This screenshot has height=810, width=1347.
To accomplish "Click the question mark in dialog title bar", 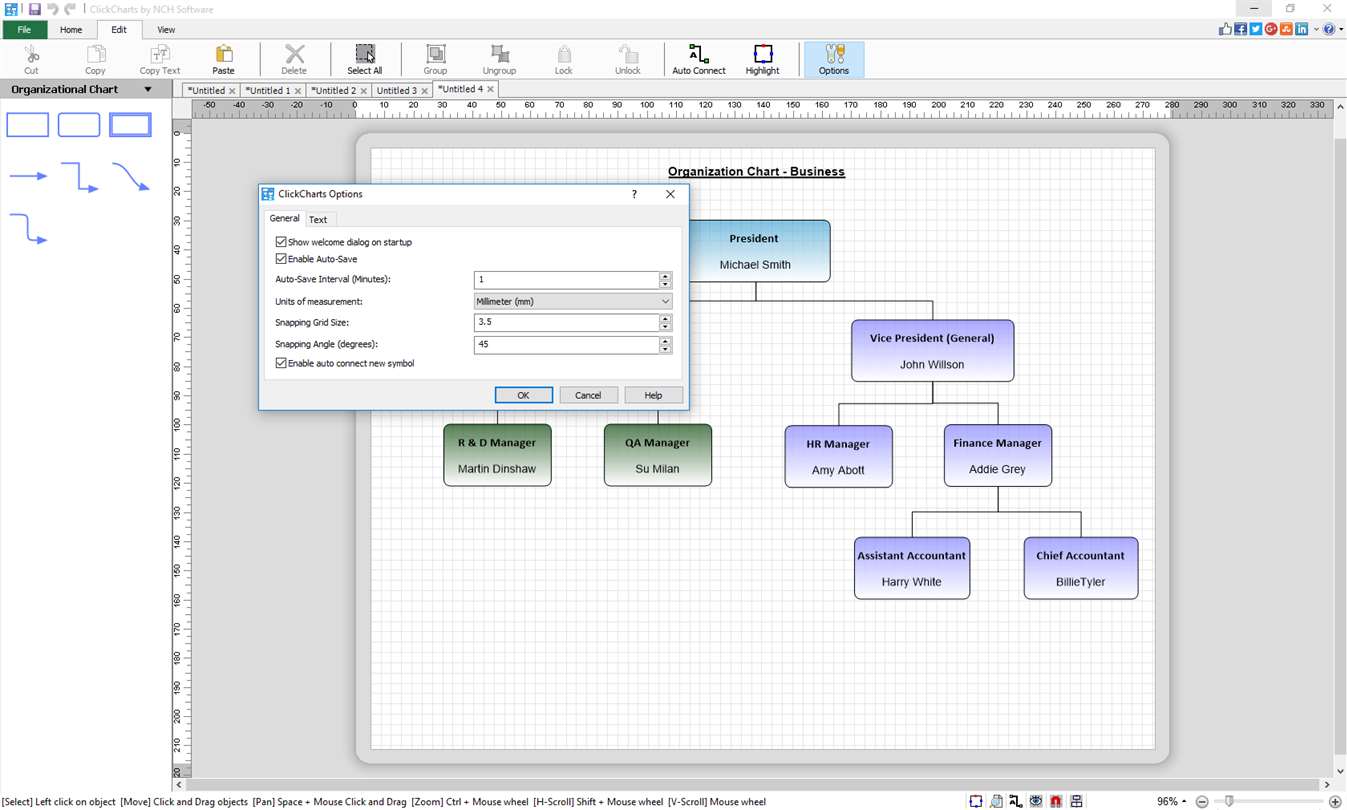I will click(634, 194).
